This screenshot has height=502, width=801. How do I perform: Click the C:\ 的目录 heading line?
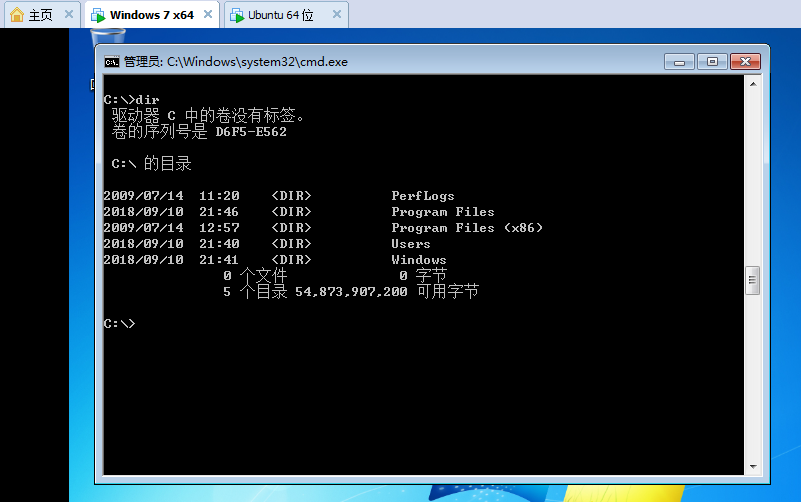click(151, 164)
